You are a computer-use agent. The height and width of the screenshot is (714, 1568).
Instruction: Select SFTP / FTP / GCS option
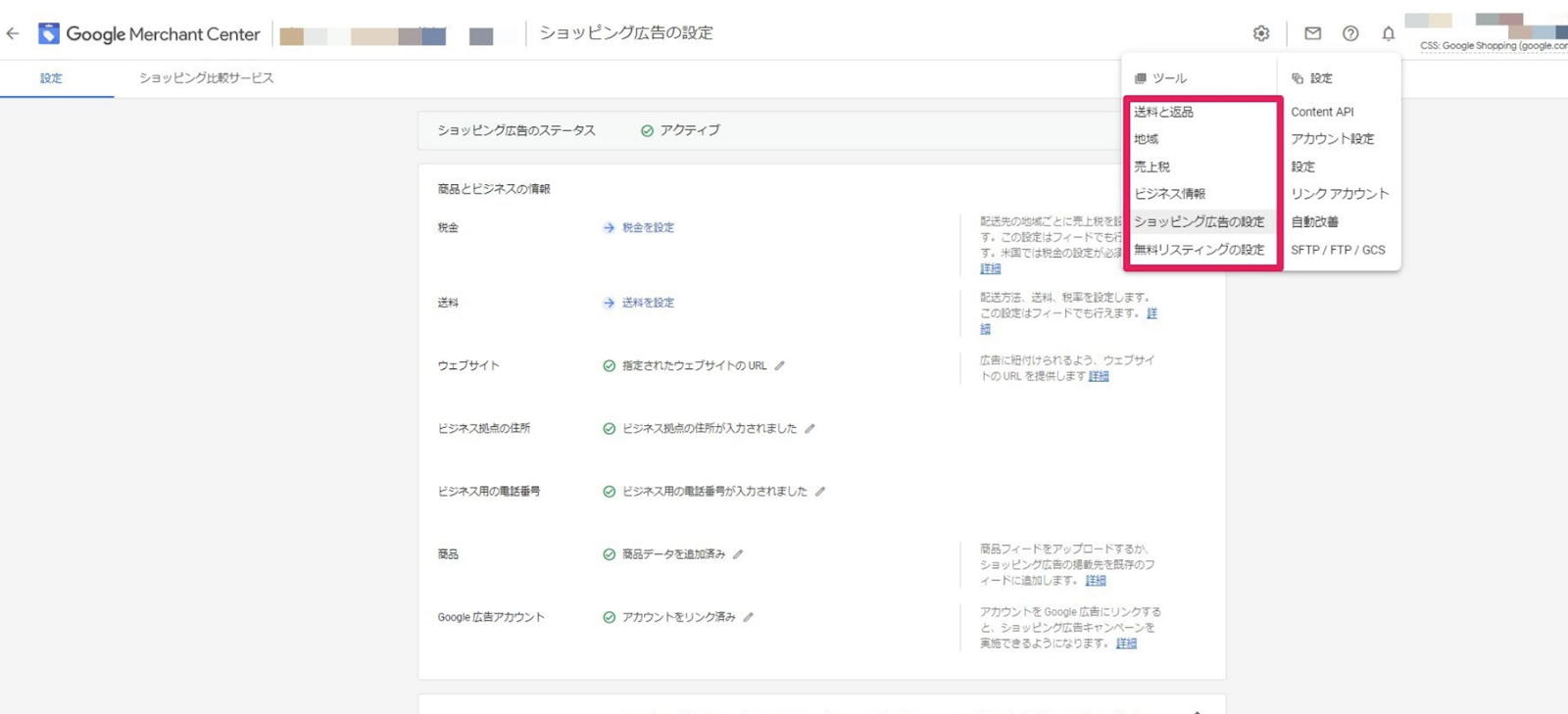[x=1338, y=250]
